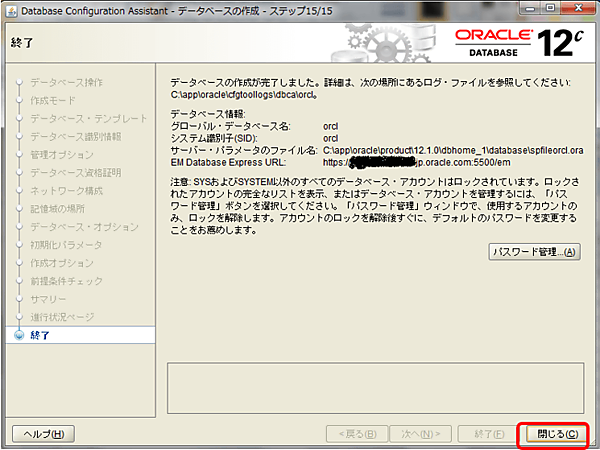Click the disabled 終了(F) finish button
This screenshot has height=450, width=600.
tap(489, 434)
